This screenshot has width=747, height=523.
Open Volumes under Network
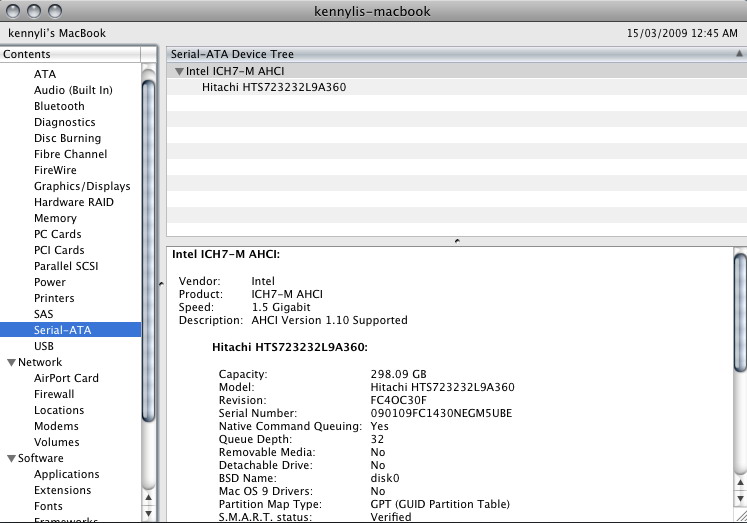click(x=56, y=442)
